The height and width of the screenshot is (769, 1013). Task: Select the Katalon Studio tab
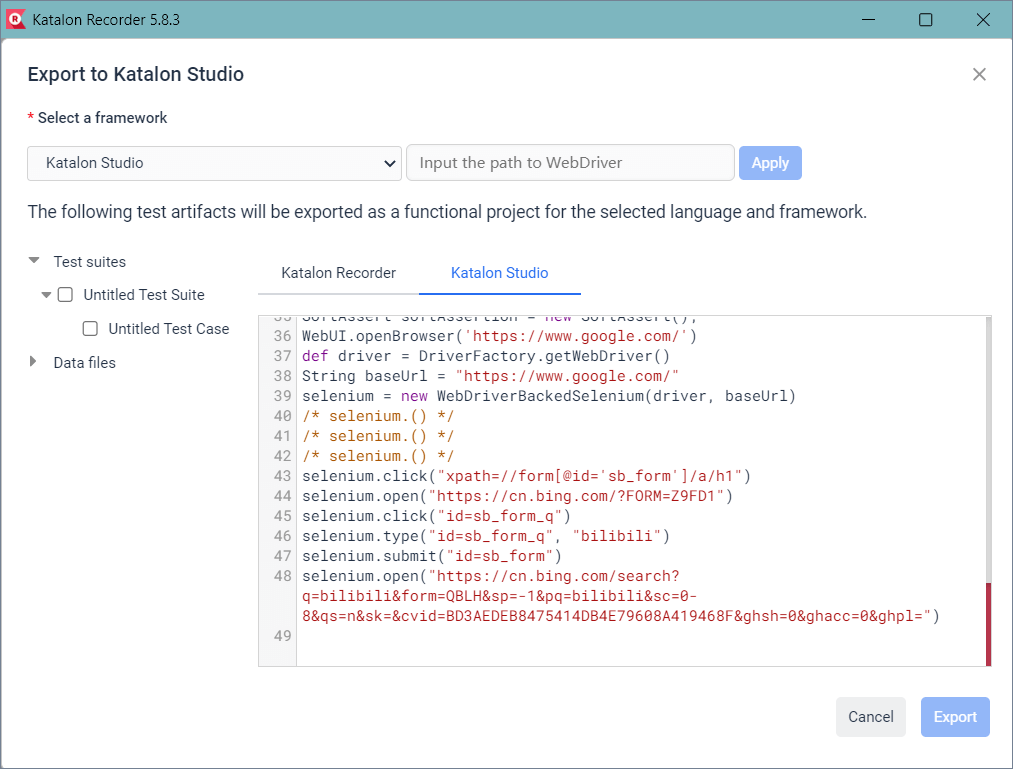[x=499, y=273]
